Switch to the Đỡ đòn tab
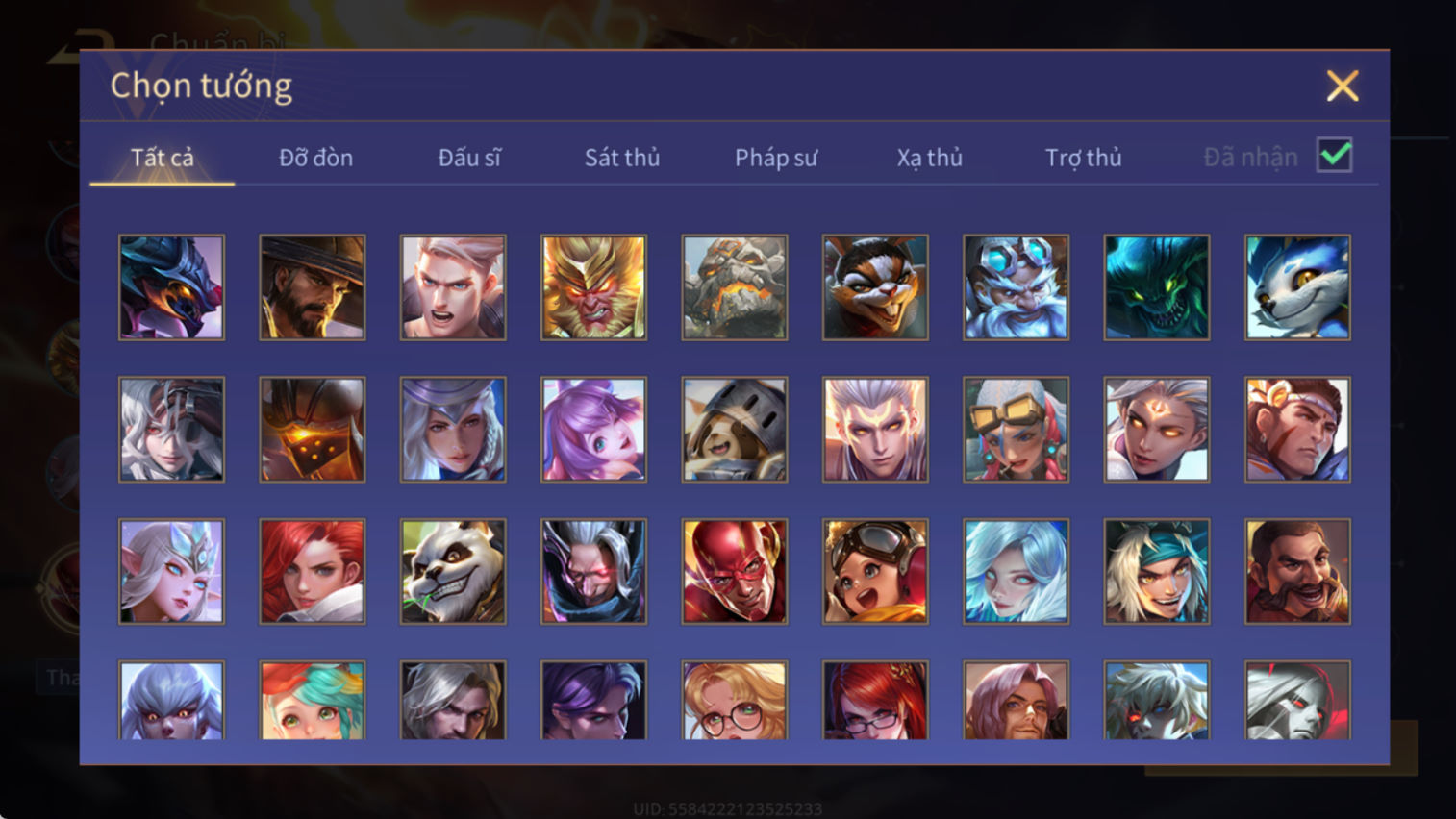This screenshot has width=1456, height=819. click(315, 158)
